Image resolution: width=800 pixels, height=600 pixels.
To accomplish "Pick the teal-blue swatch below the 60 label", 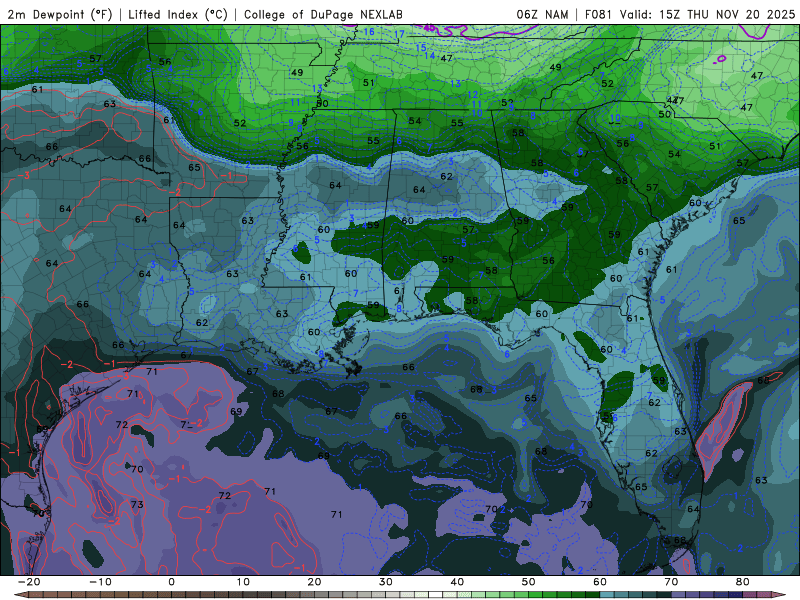I will pyautogui.click(x=607, y=595).
